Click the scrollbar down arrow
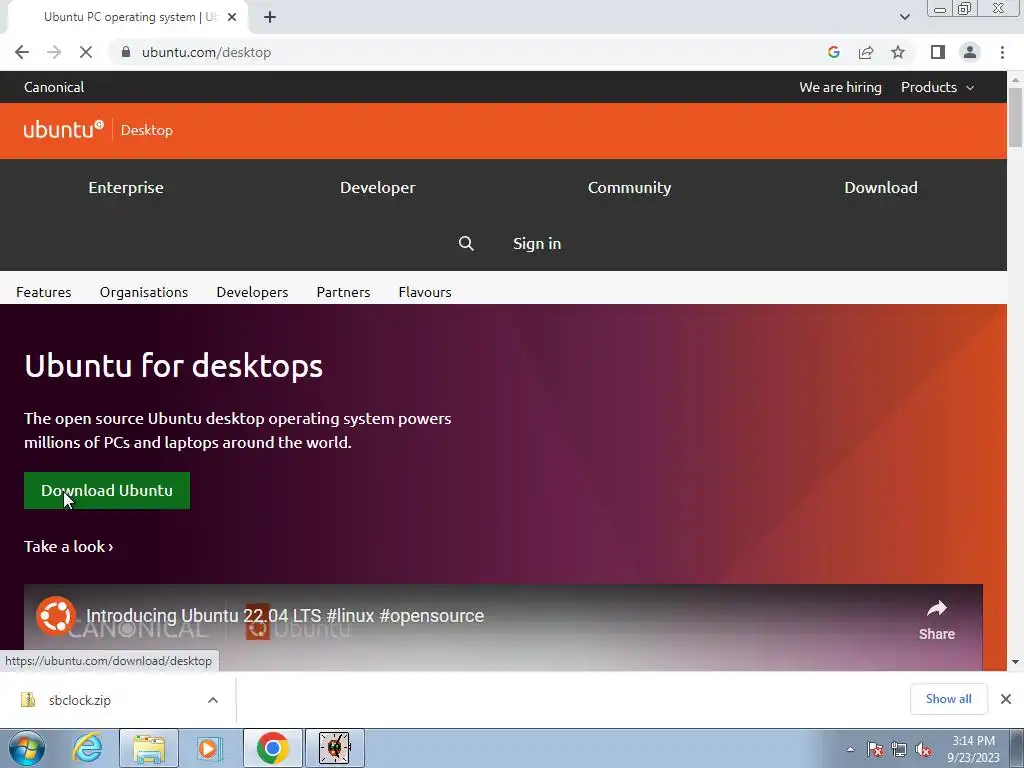Image resolution: width=1024 pixels, height=768 pixels. tap(1015, 662)
